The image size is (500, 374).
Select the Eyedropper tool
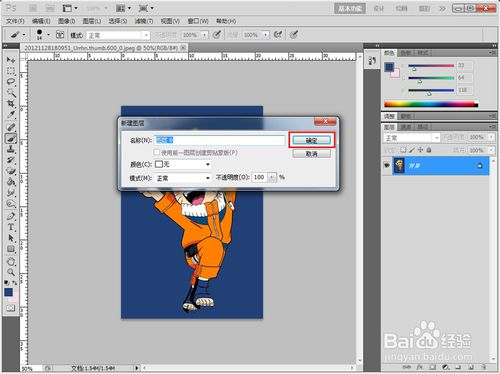pos(11,115)
